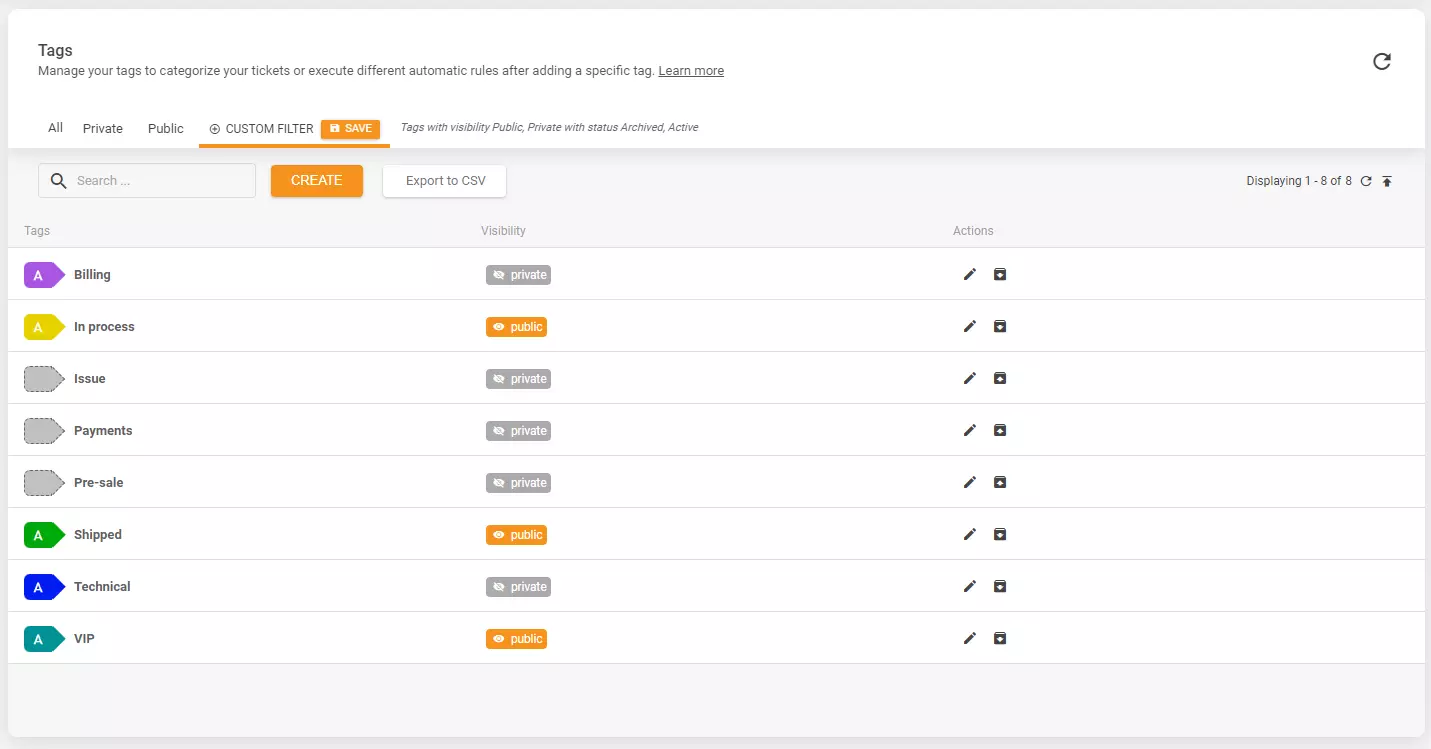This screenshot has width=1431, height=749.
Task: Click the SAVE button on the custom filter
Action: point(351,128)
